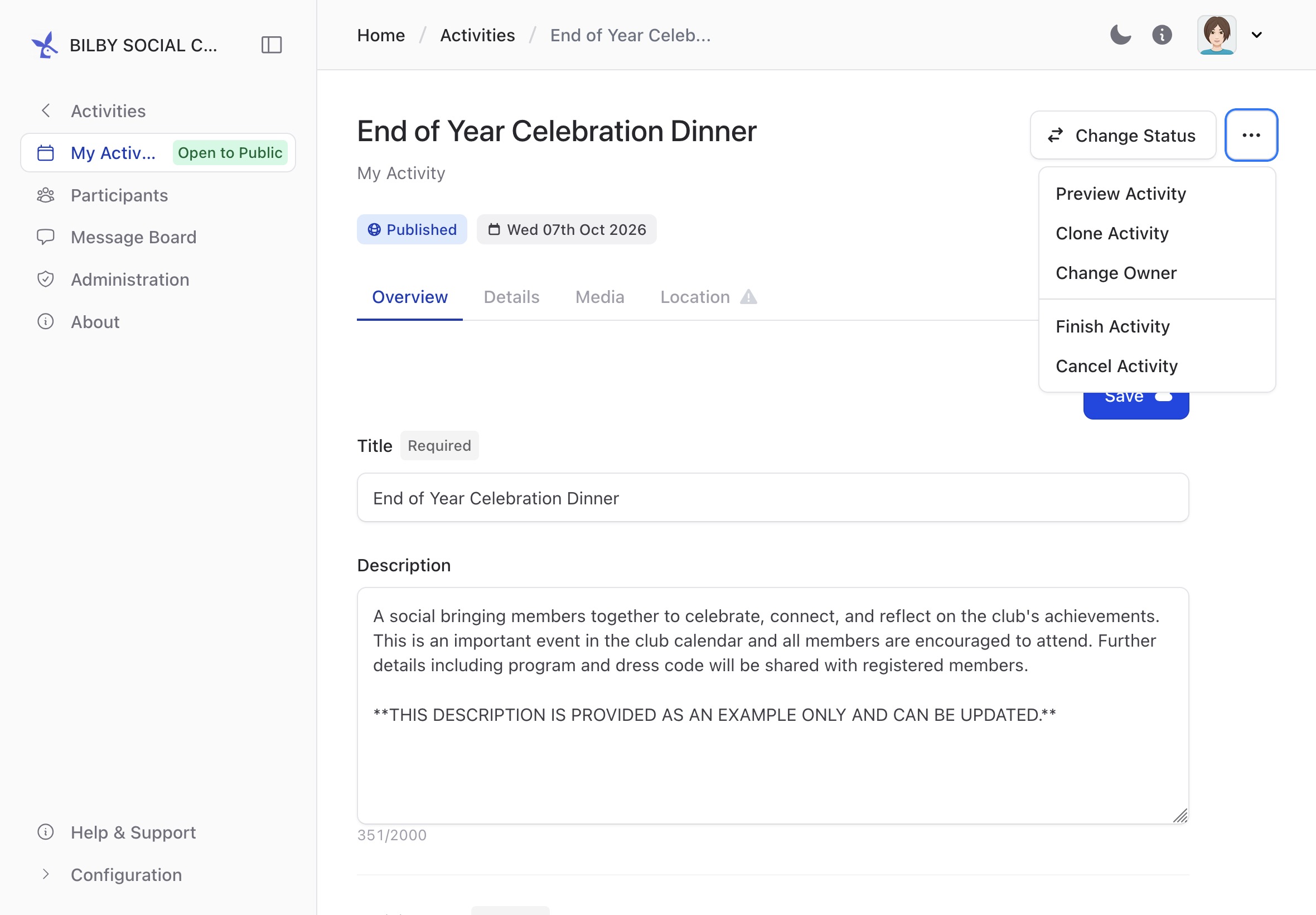Collapse sidebar with panel icon
This screenshot has height=915, width=1316.
coord(272,45)
